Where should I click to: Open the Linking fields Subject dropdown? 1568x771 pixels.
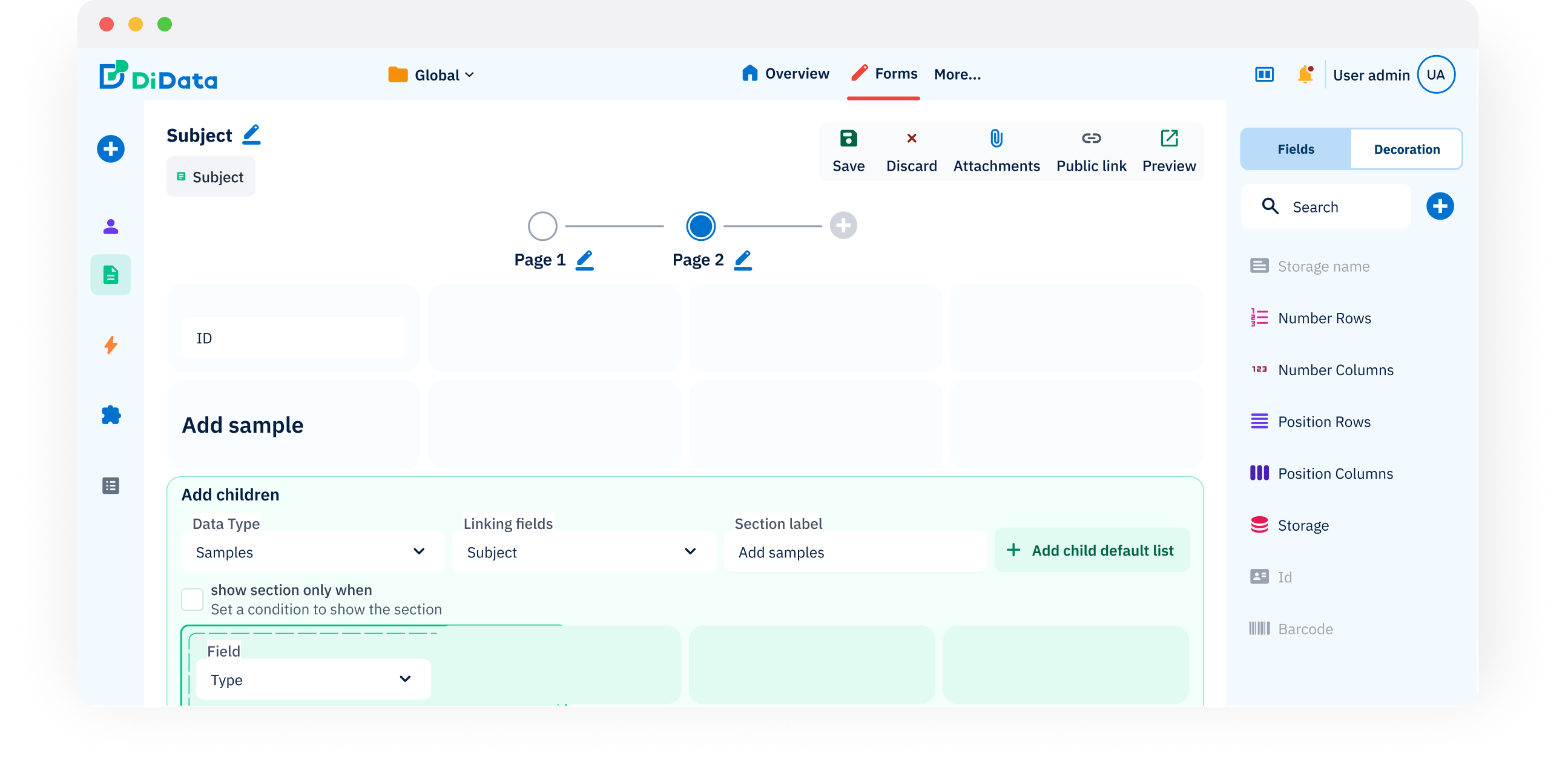(582, 551)
